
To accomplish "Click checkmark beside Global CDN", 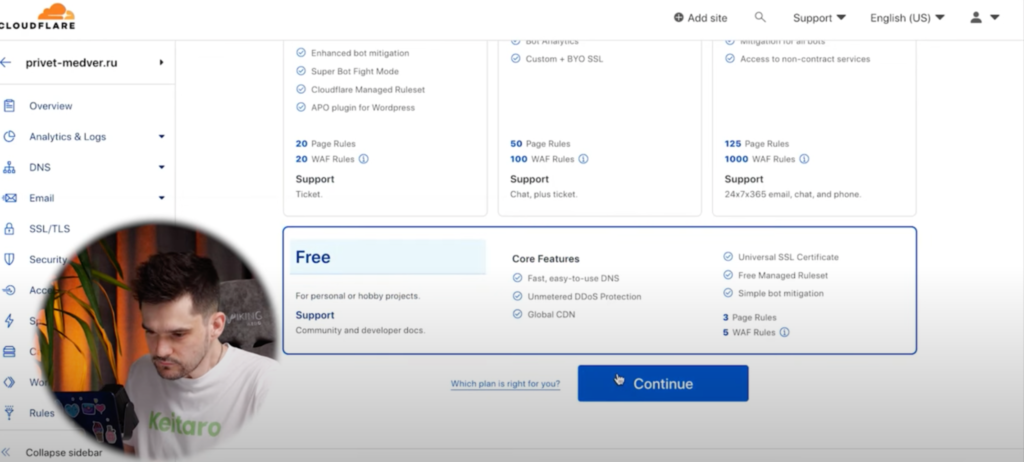I will point(517,314).
